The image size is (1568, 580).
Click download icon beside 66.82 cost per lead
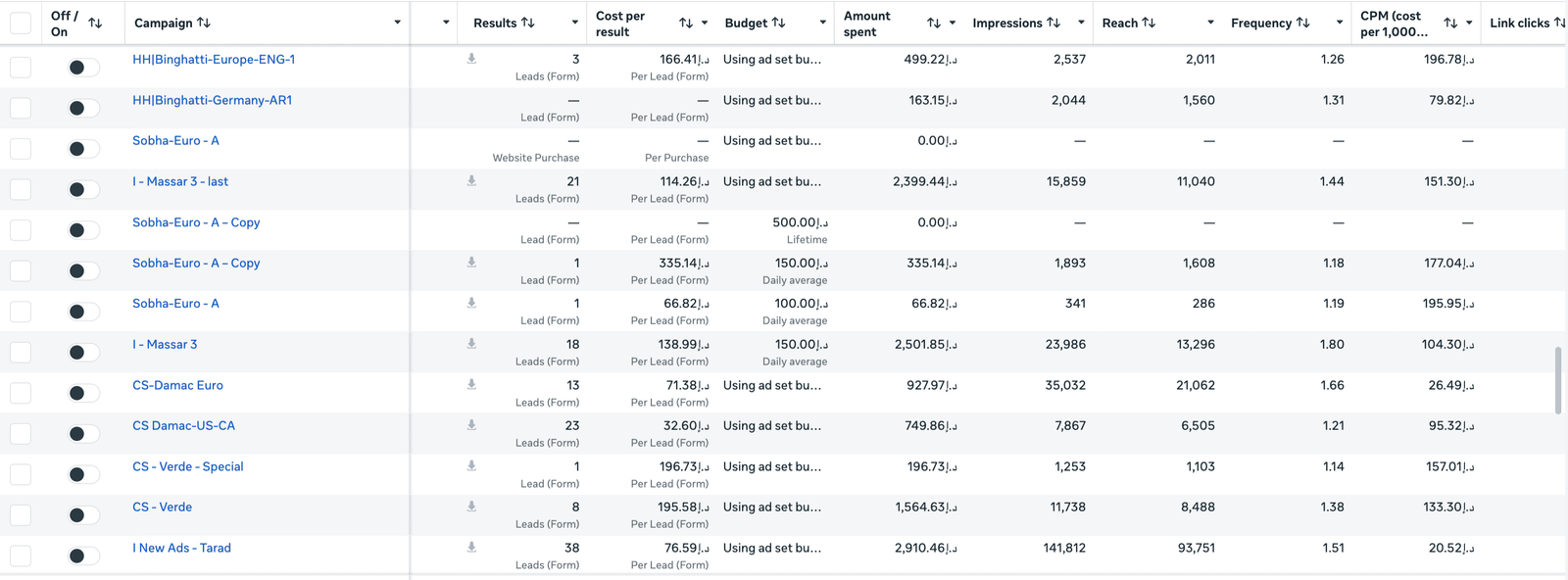(471, 304)
